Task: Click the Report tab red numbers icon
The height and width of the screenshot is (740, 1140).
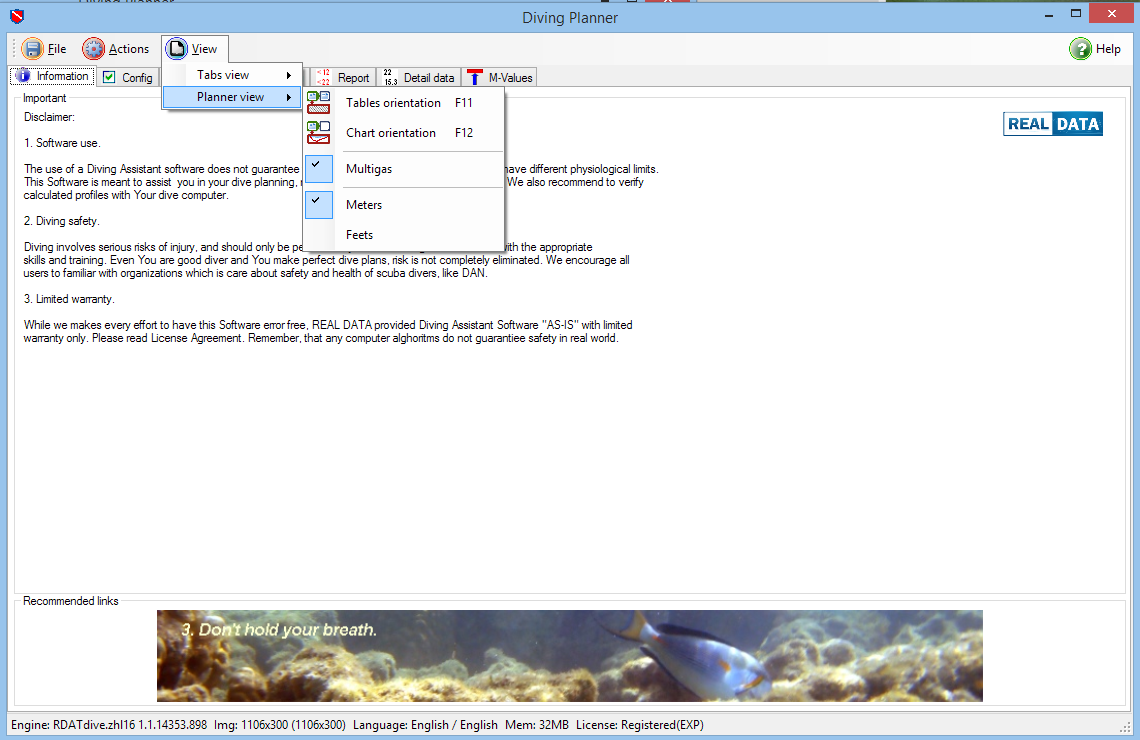Action: [323, 77]
